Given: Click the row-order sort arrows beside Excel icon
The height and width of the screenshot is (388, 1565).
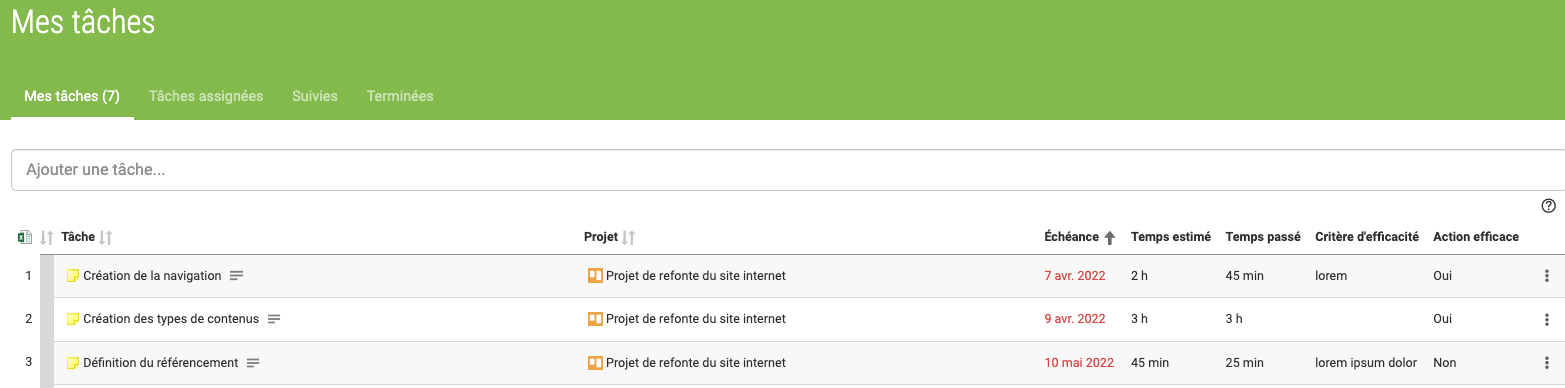Looking at the screenshot, I should [x=46, y=237].
